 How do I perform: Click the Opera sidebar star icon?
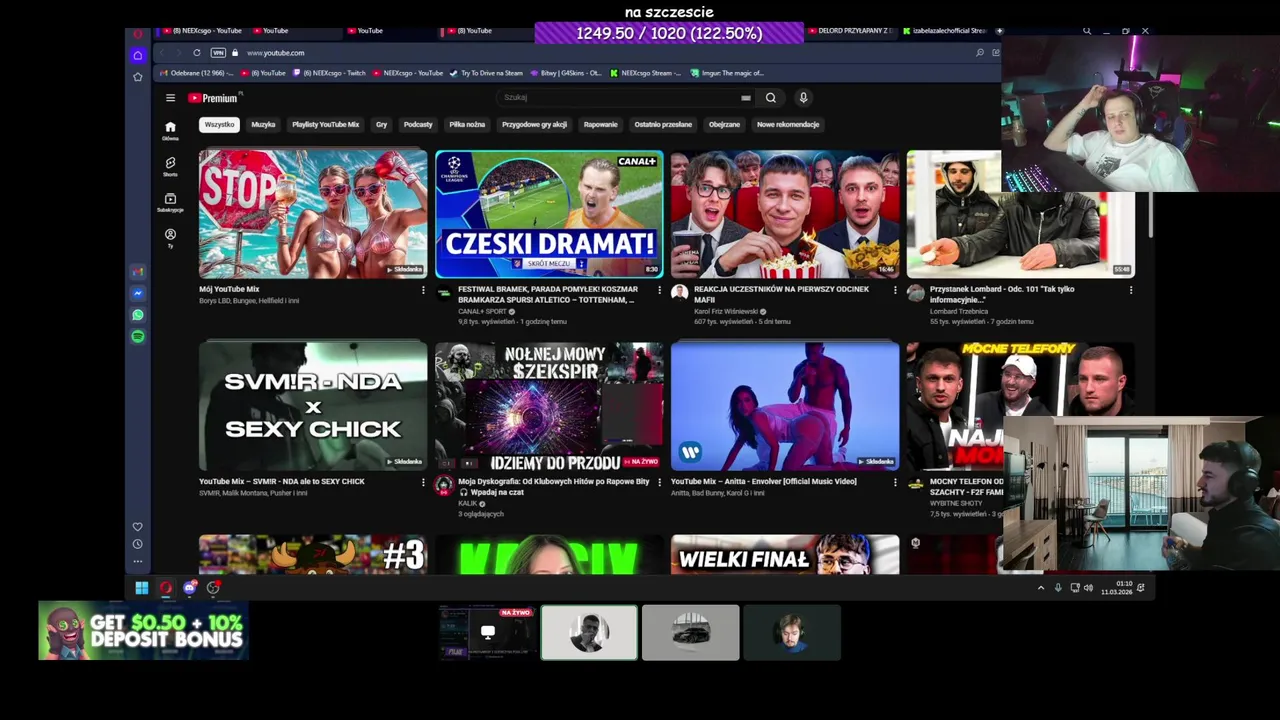click(x=138, y=77)
